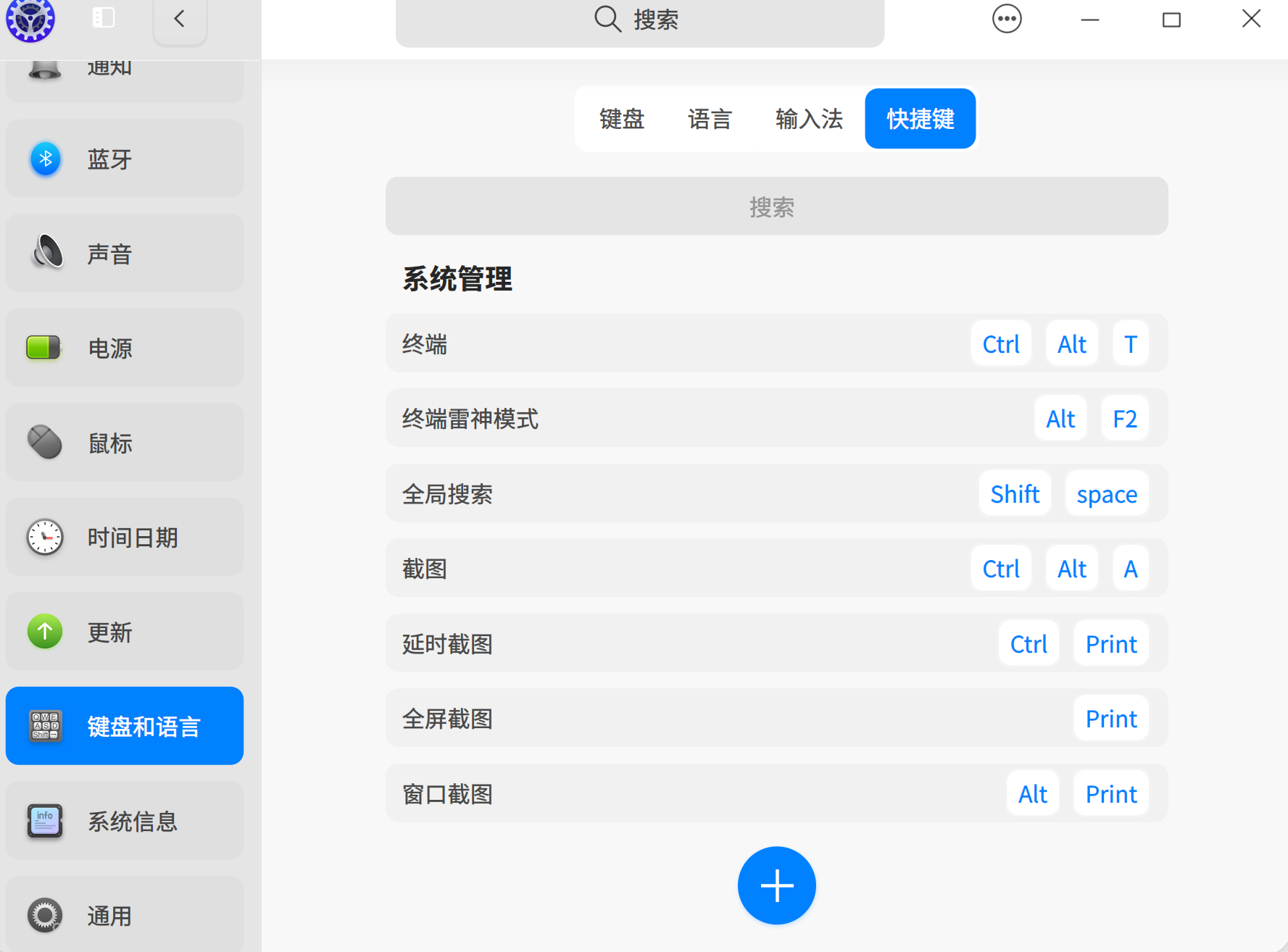Click Print key of 延时截图 shortcut

(x=1111, y=643)
